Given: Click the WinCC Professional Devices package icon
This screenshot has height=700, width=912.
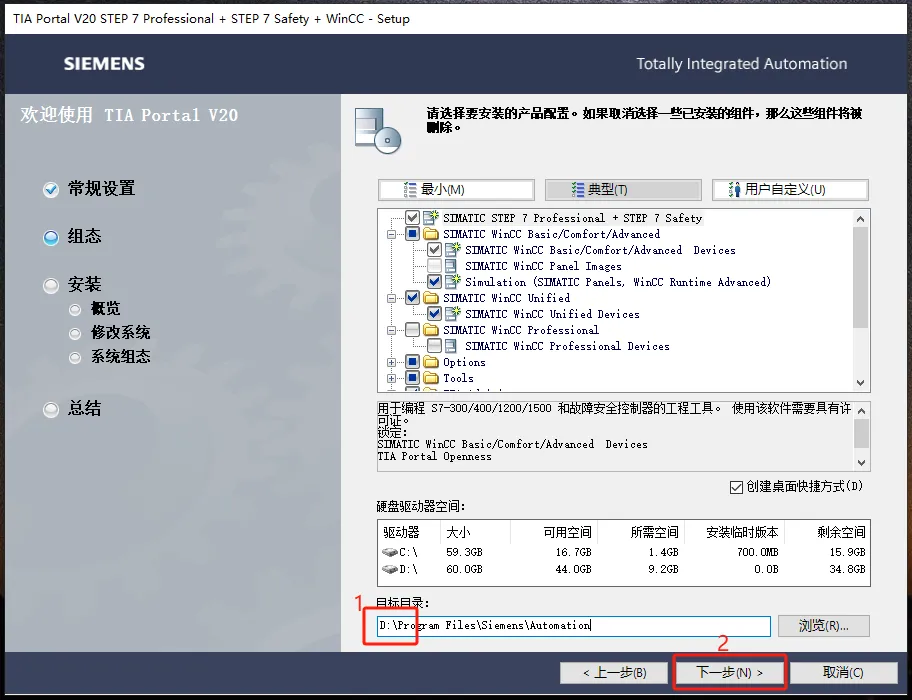Looking at the screenshot, I should tap(451, 346).
